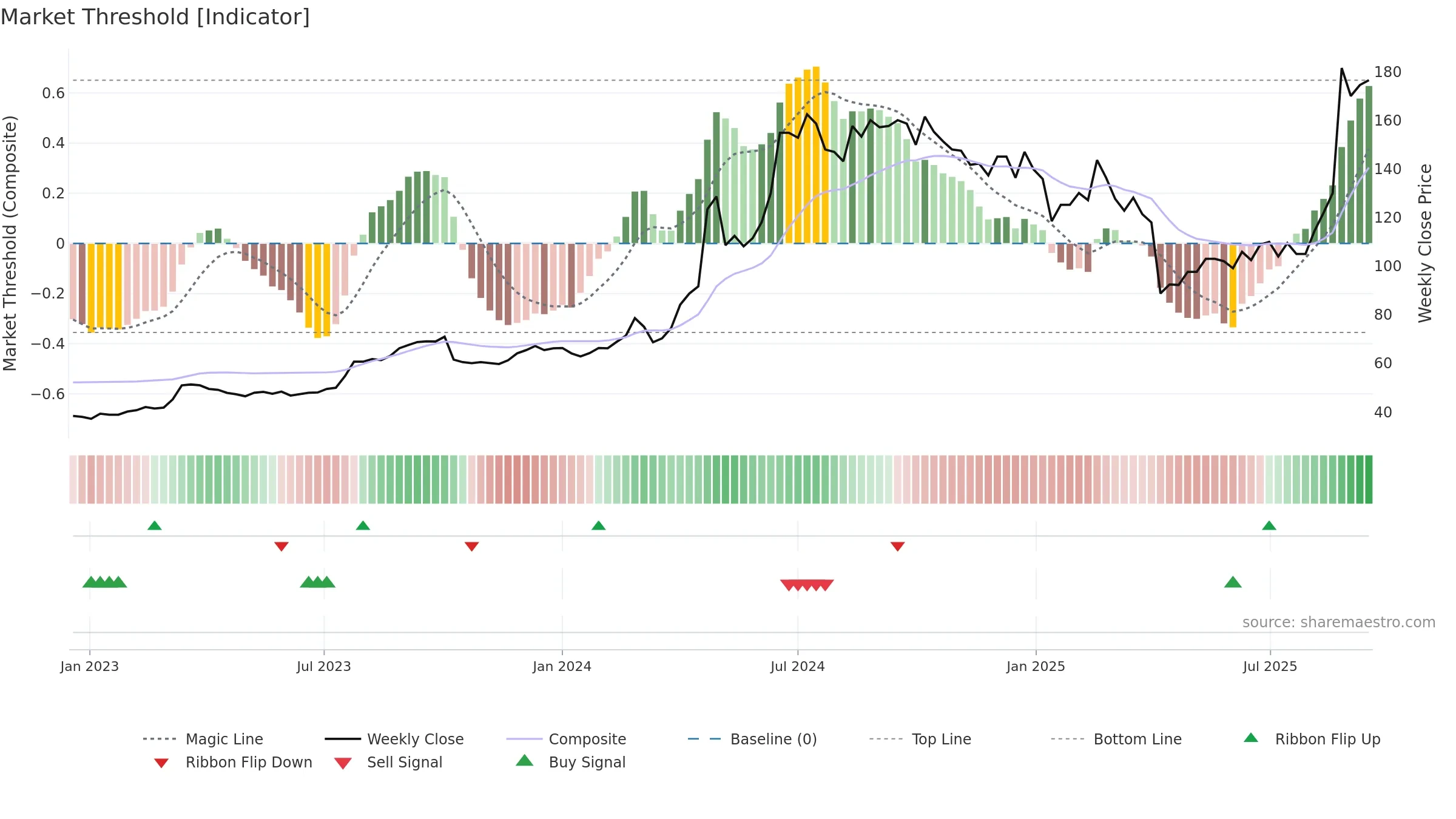The width and height of the screenshot is (1456, 819).
Task: Toggle the Composite legend entry
Action: tap(566, 739)
